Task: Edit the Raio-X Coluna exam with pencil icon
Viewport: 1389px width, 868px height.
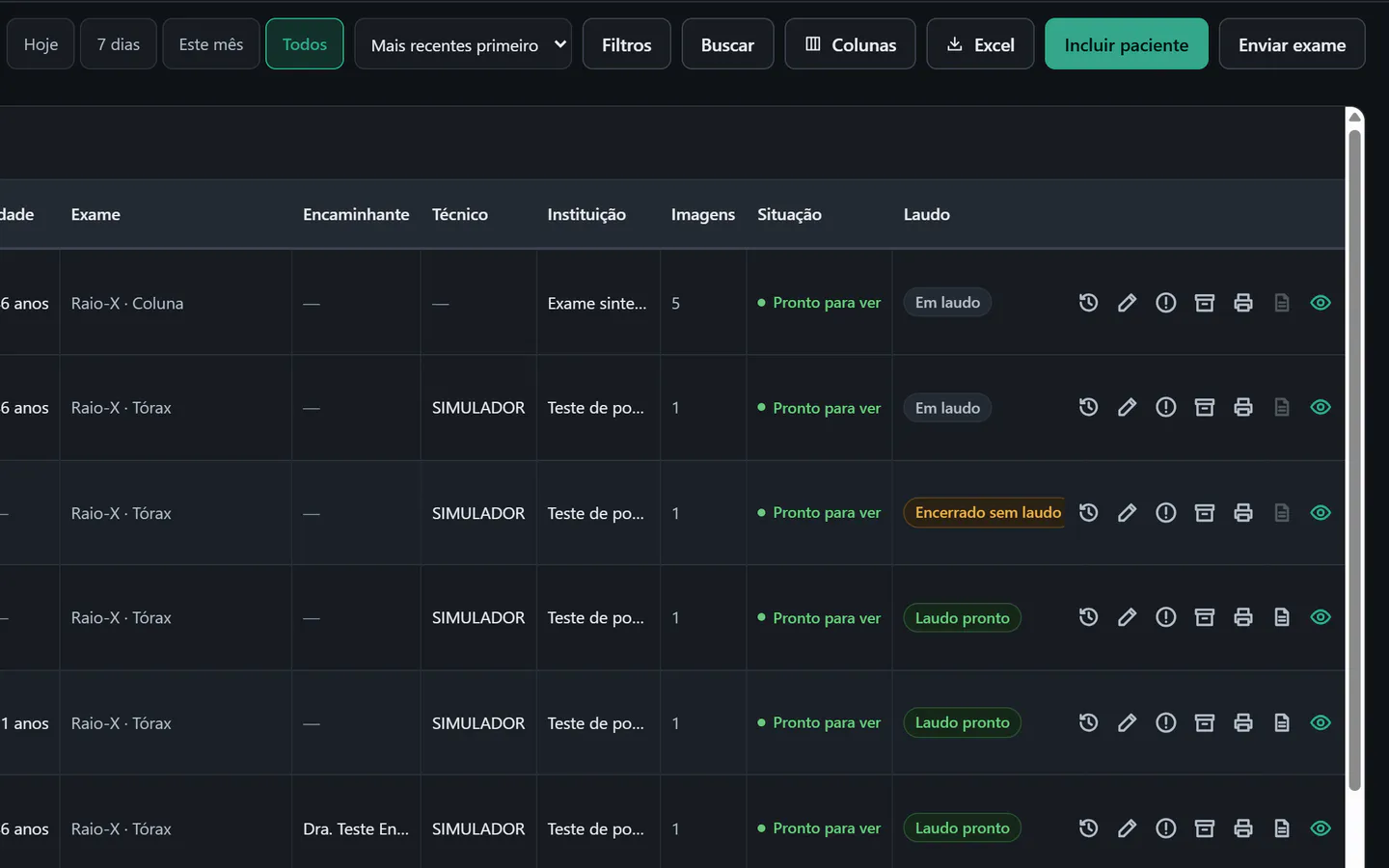Action: [x=1127, y=303]
